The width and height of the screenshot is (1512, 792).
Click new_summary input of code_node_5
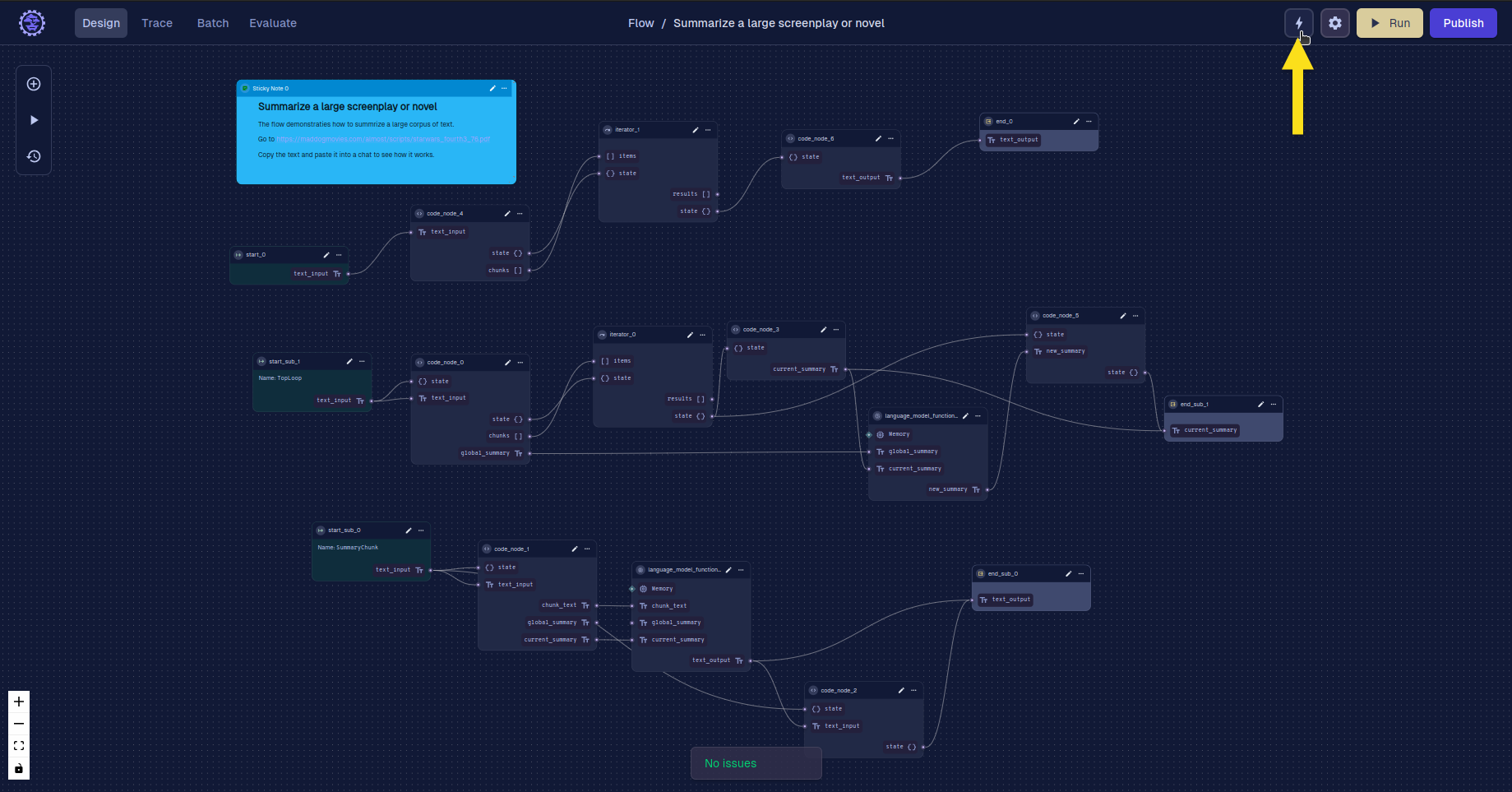click(x=1059, y=351)
